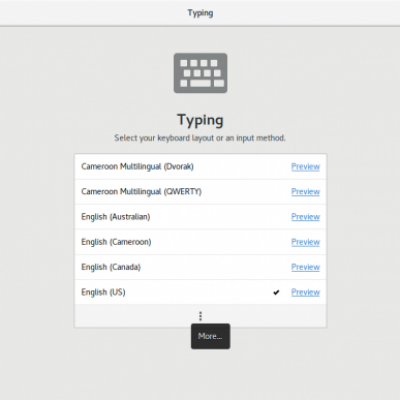400x400 pixels.
Task: Open Preview link for English (US)
Action: click(305, 292)
